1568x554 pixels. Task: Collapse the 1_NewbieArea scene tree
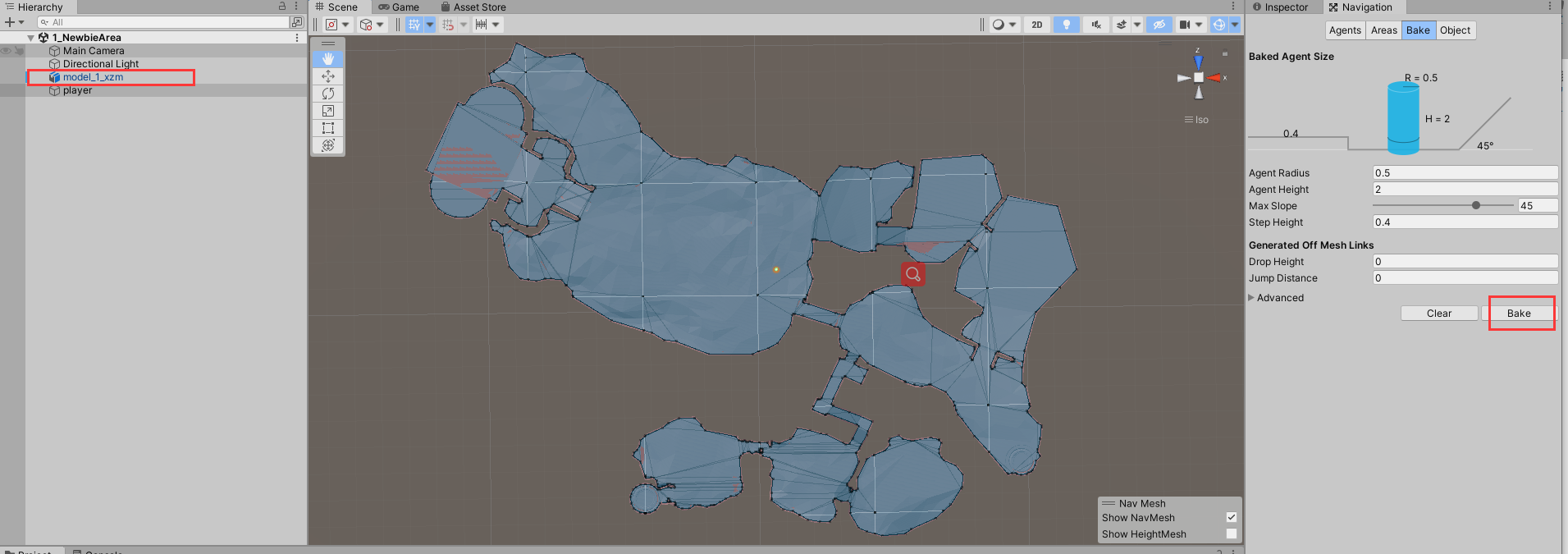click(31, 38)
